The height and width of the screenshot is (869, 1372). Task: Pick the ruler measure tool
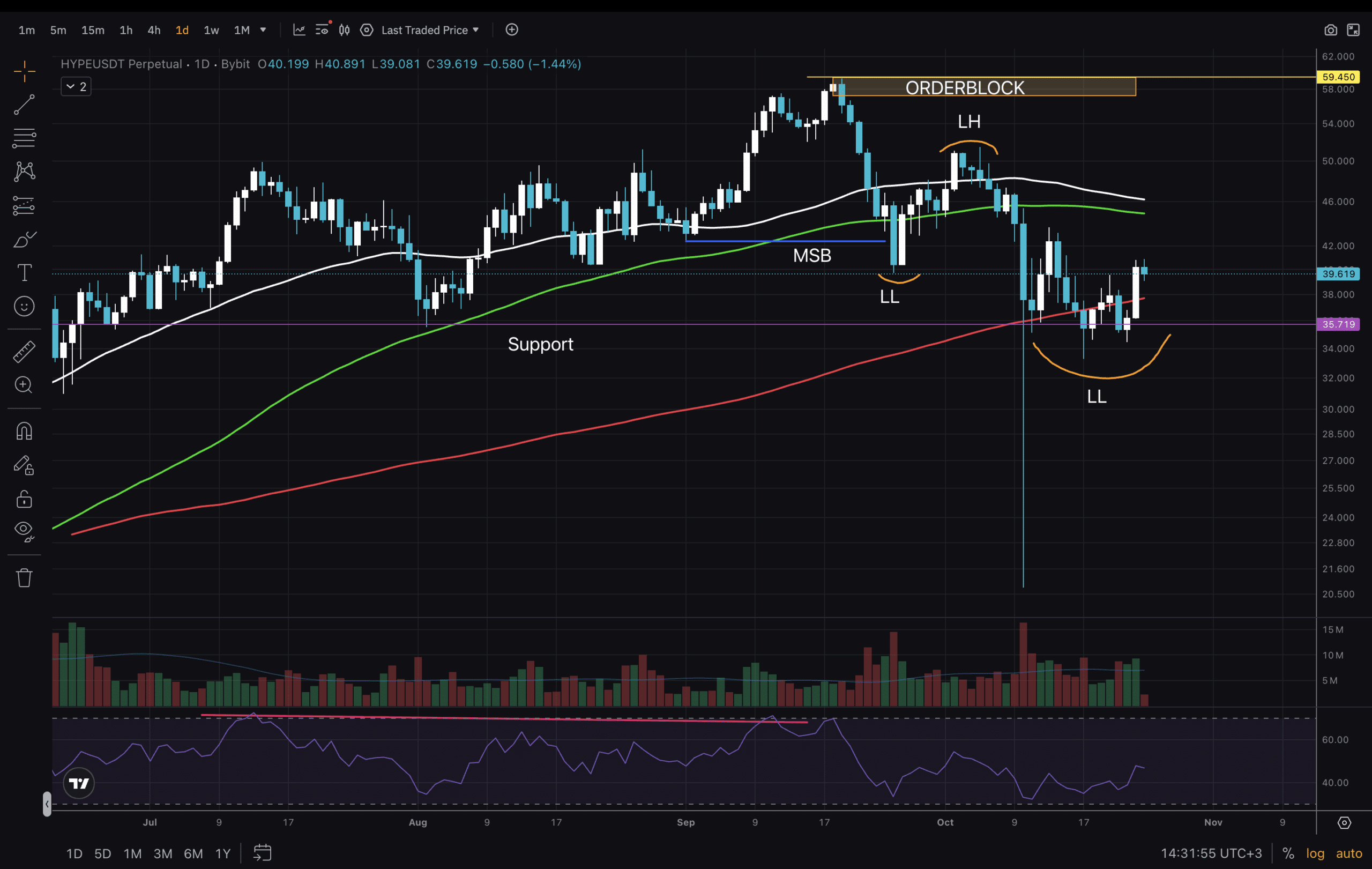click(x=24, y=352)
